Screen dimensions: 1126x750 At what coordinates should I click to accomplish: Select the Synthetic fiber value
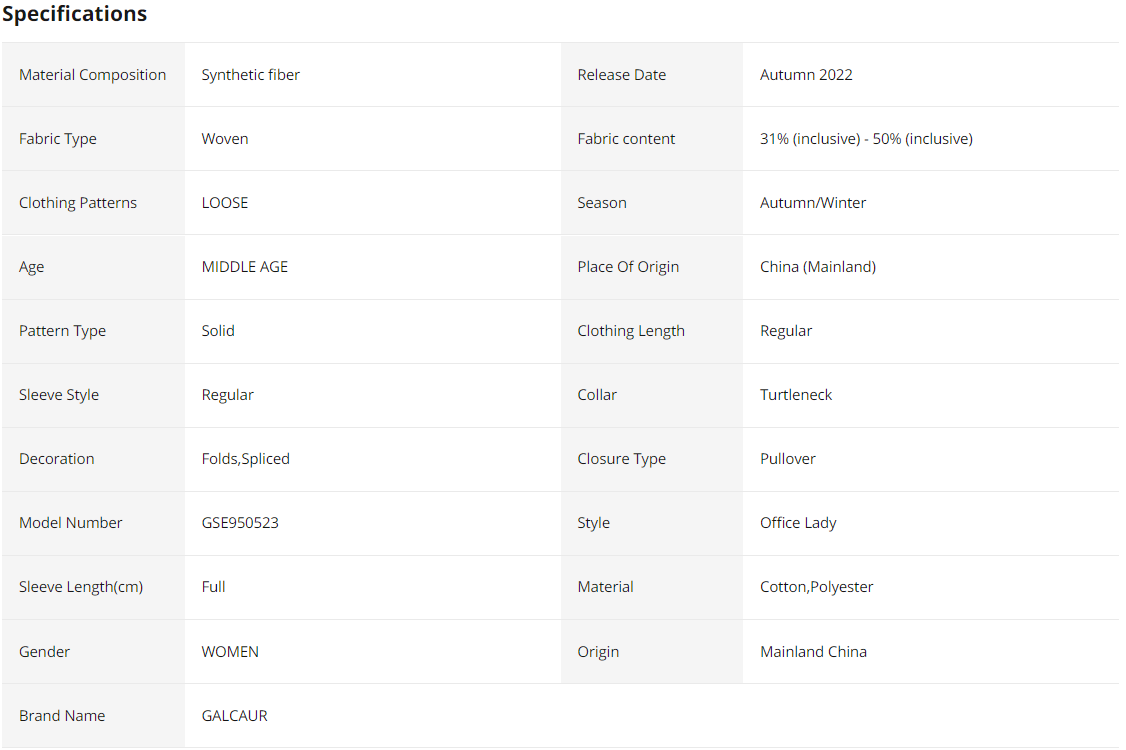(x=250, y=75)
